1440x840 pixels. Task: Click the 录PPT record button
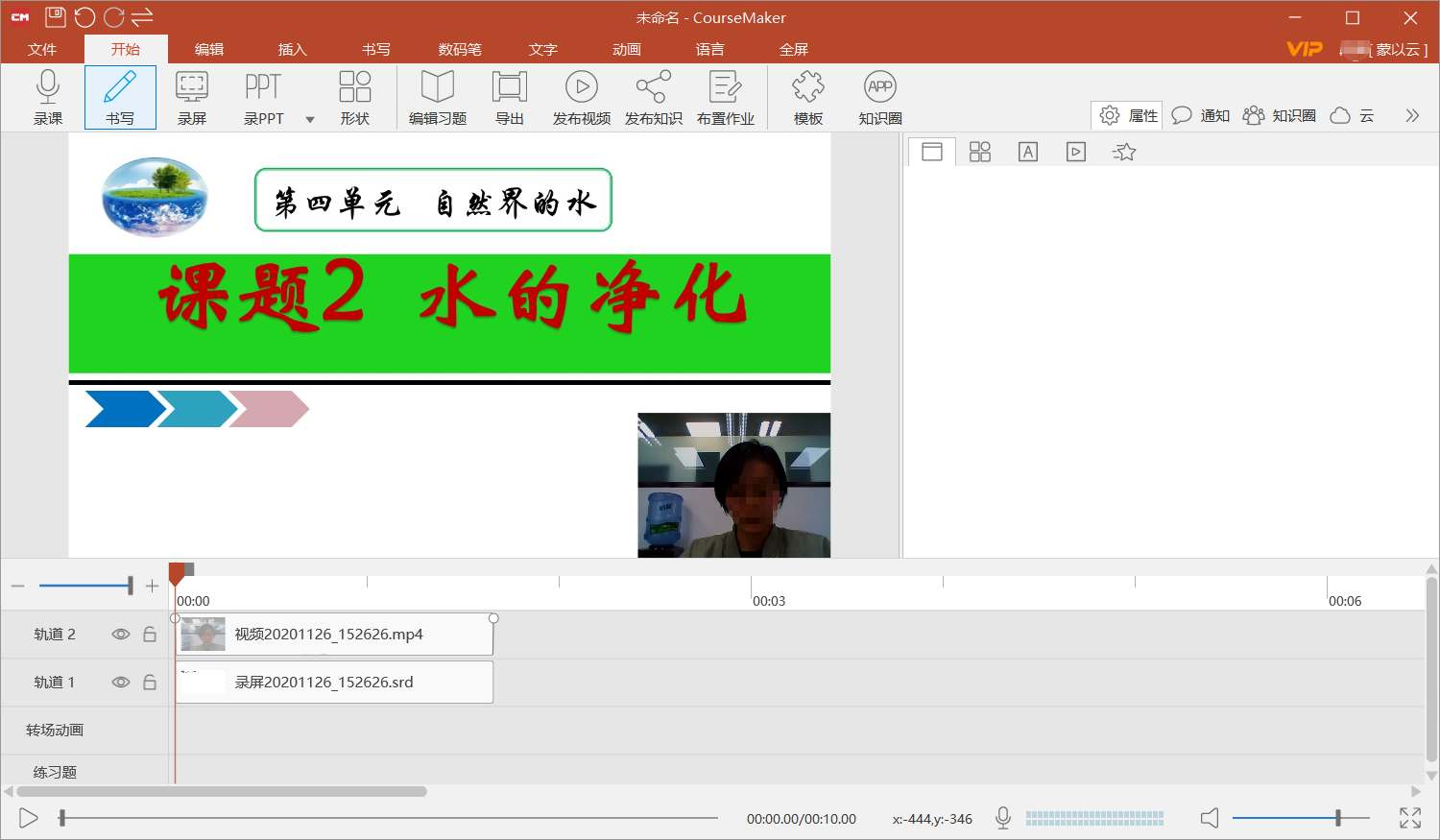tap(263, 97)
